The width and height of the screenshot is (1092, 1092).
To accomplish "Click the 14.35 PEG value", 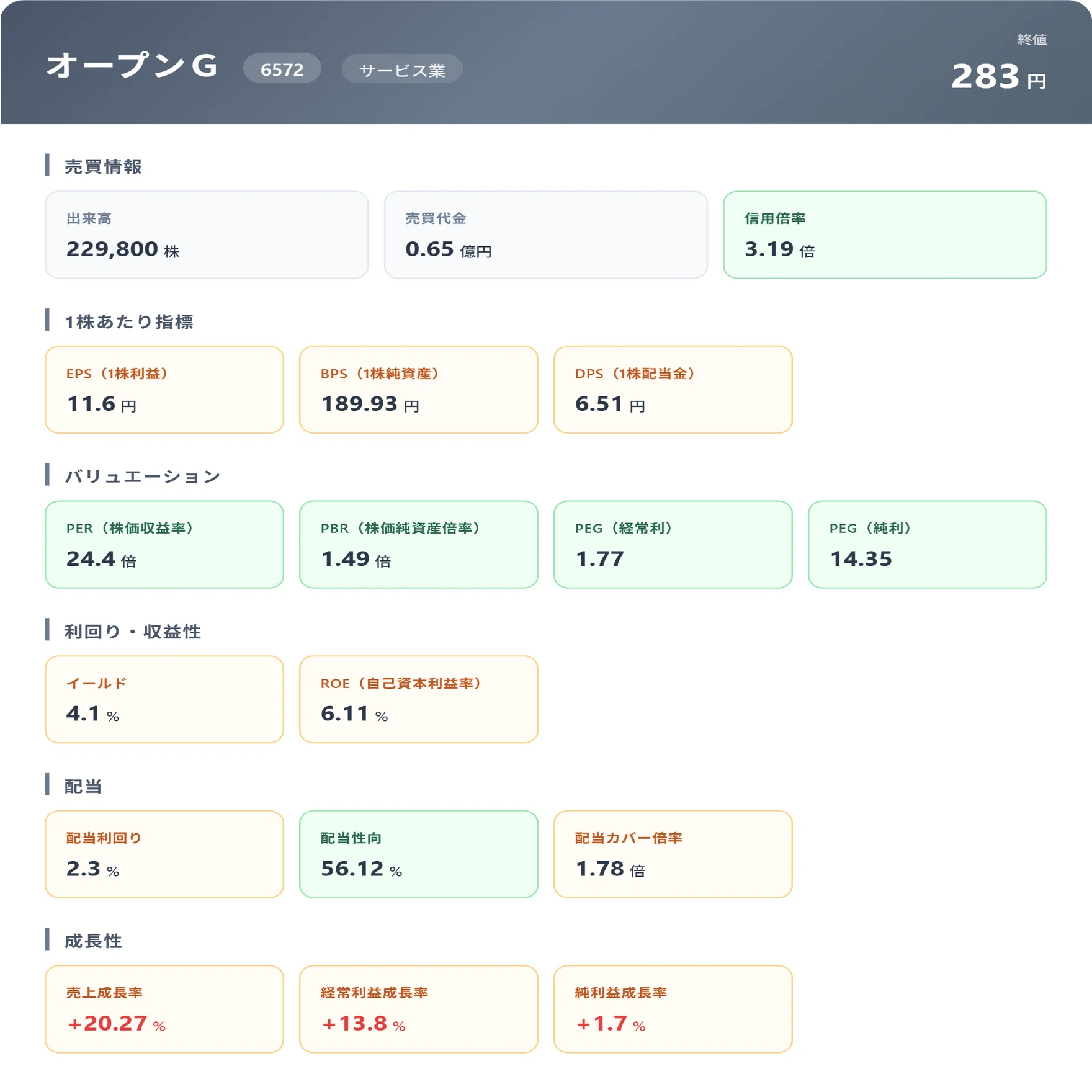I will [x=861, y=559].
